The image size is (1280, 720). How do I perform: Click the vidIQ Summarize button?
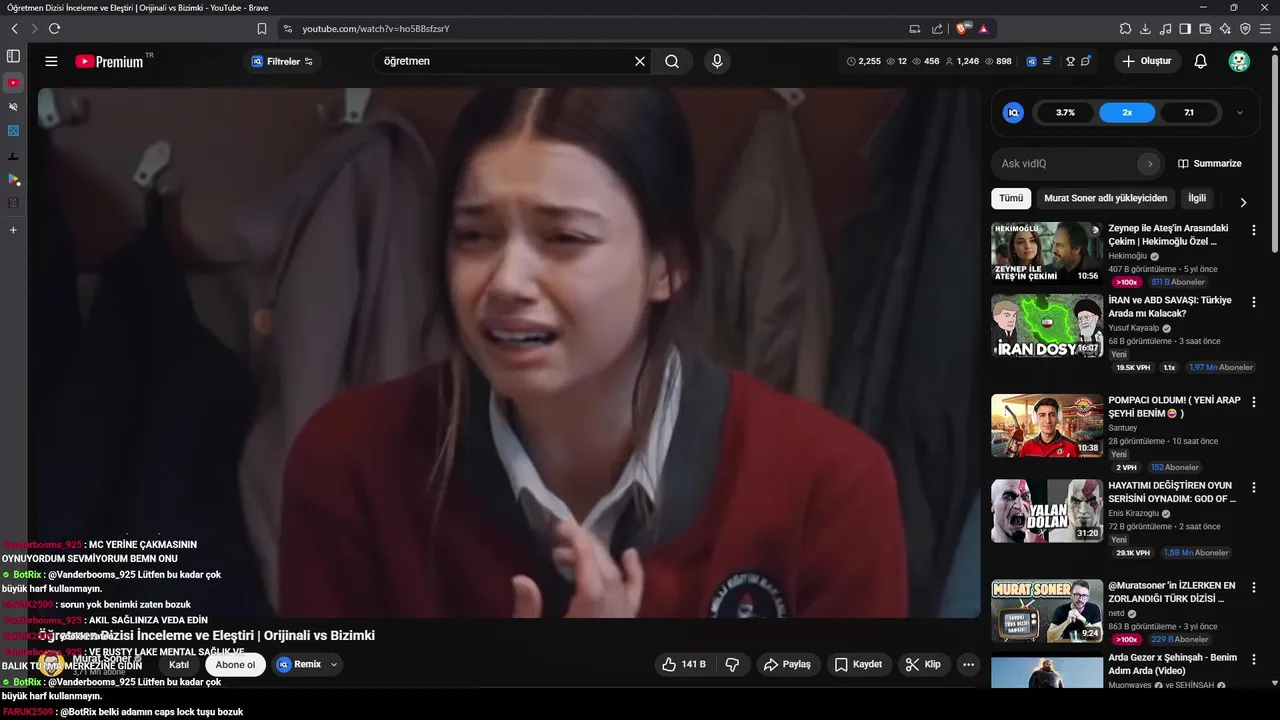click(x=1210, y=163)
